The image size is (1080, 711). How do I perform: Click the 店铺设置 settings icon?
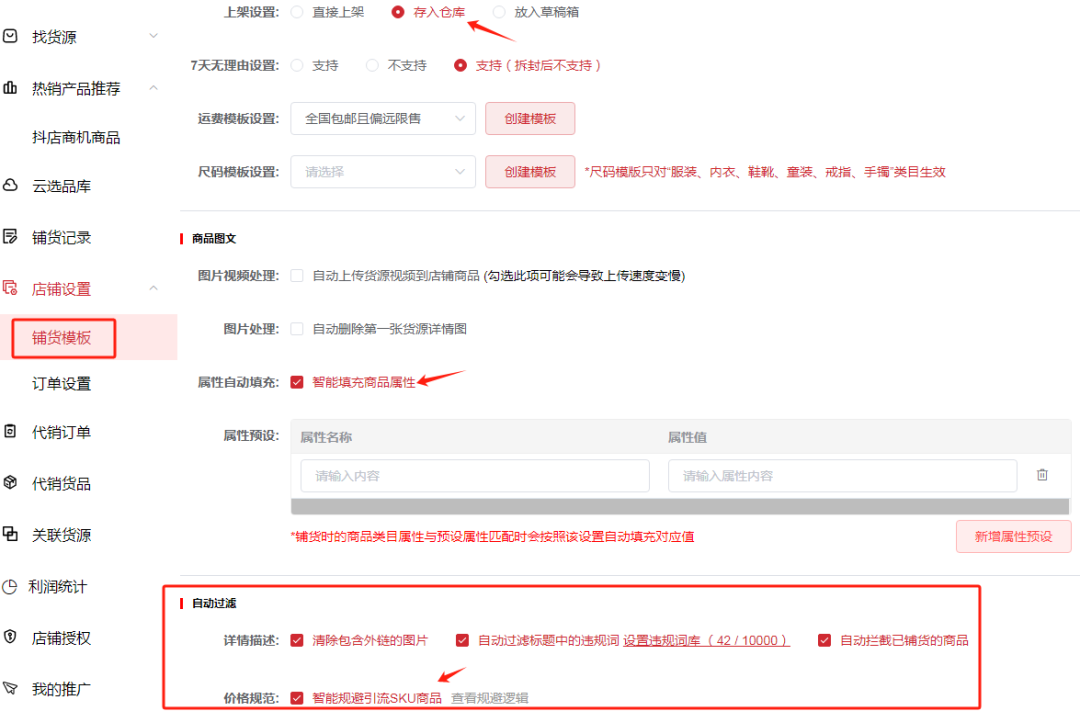10,287
